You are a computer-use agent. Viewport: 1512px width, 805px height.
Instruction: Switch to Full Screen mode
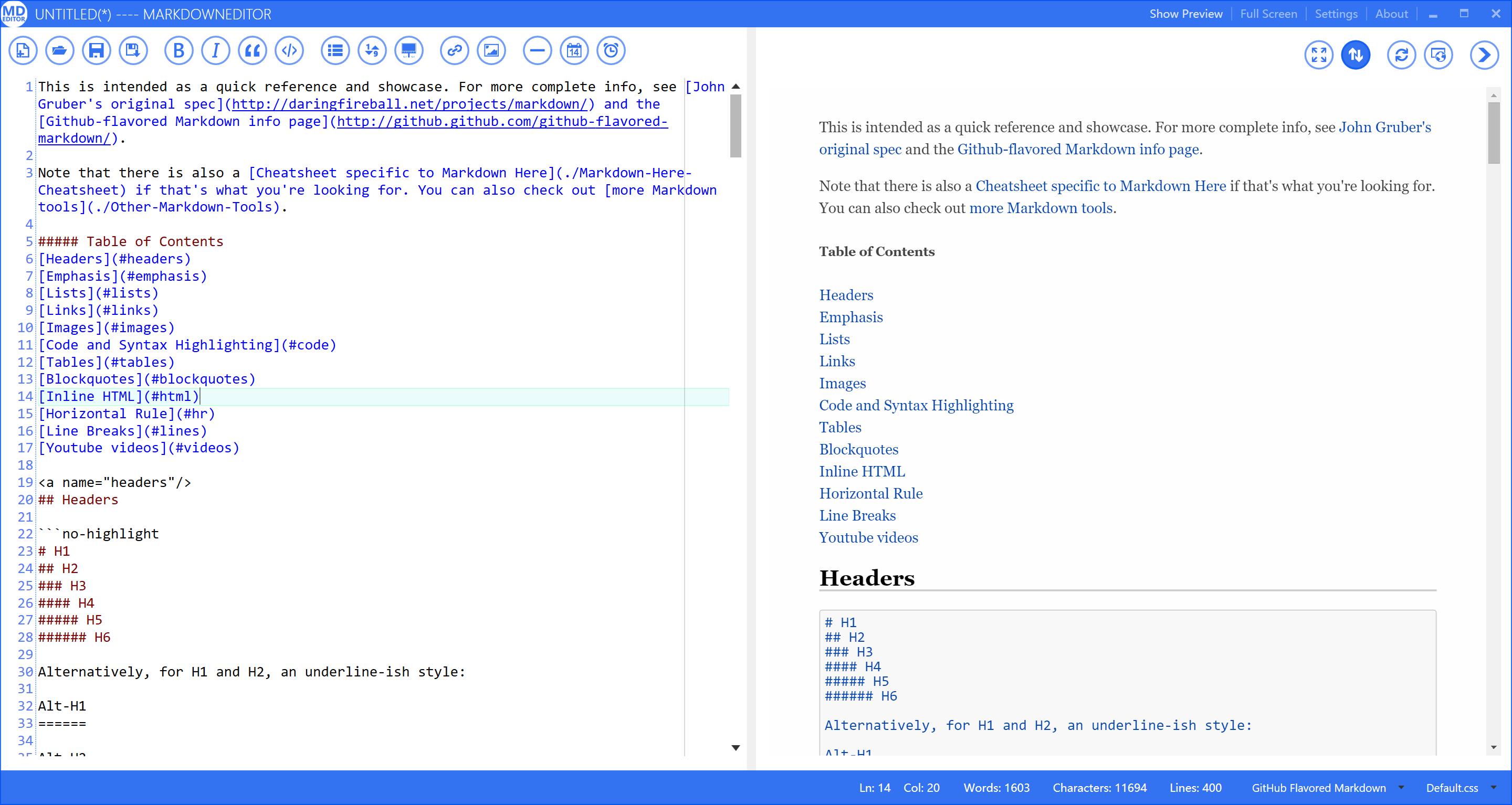coord(1268,14)
